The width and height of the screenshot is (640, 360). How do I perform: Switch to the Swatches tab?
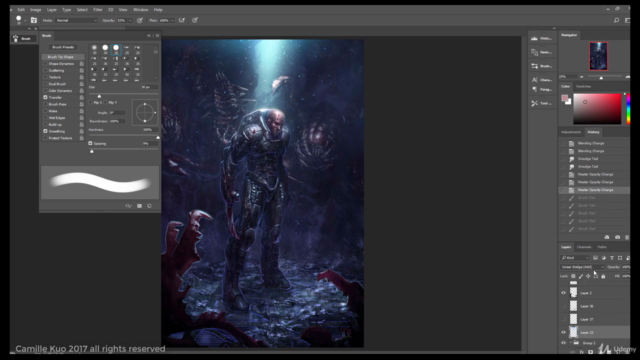[x=583, y=87]
